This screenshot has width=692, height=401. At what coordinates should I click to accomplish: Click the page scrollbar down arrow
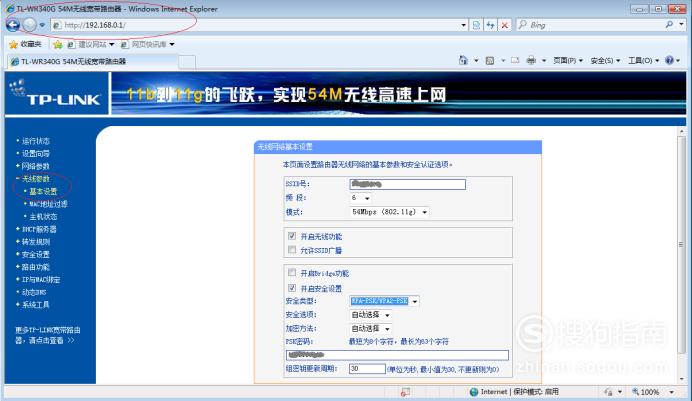tap(681, 379)
